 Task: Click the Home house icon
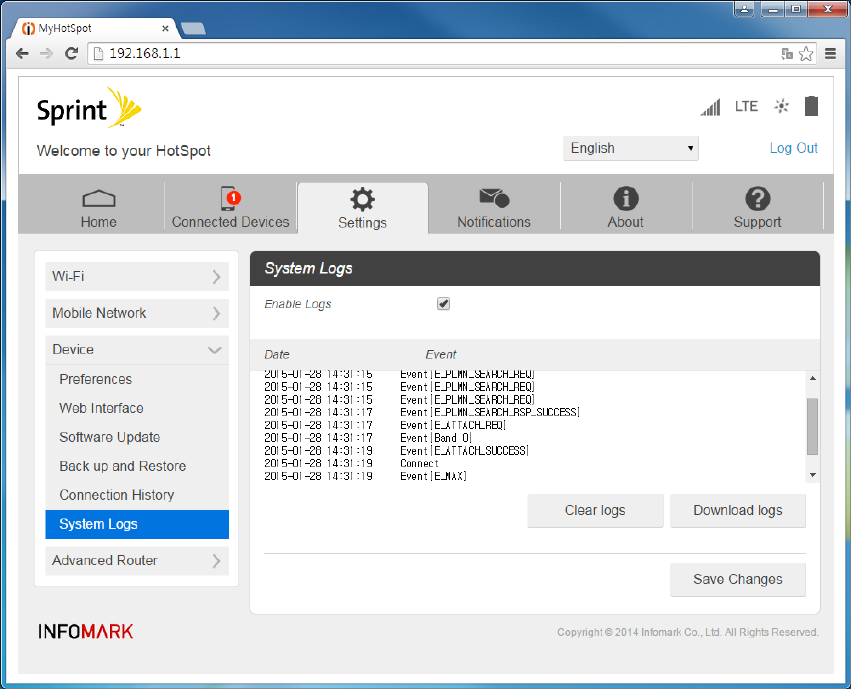click(99, 199)
